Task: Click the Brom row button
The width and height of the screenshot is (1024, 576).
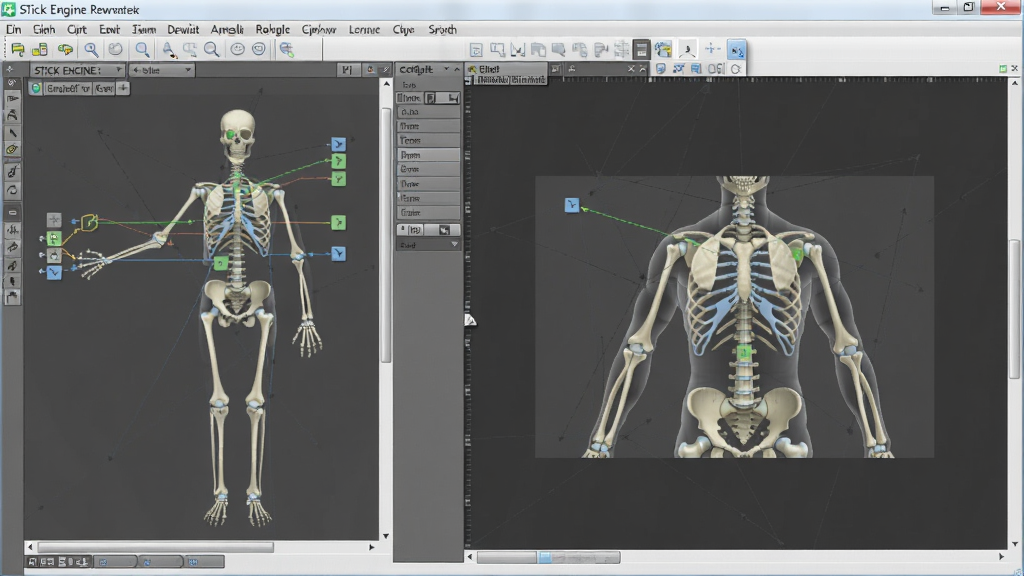Action: pos(428,155)
